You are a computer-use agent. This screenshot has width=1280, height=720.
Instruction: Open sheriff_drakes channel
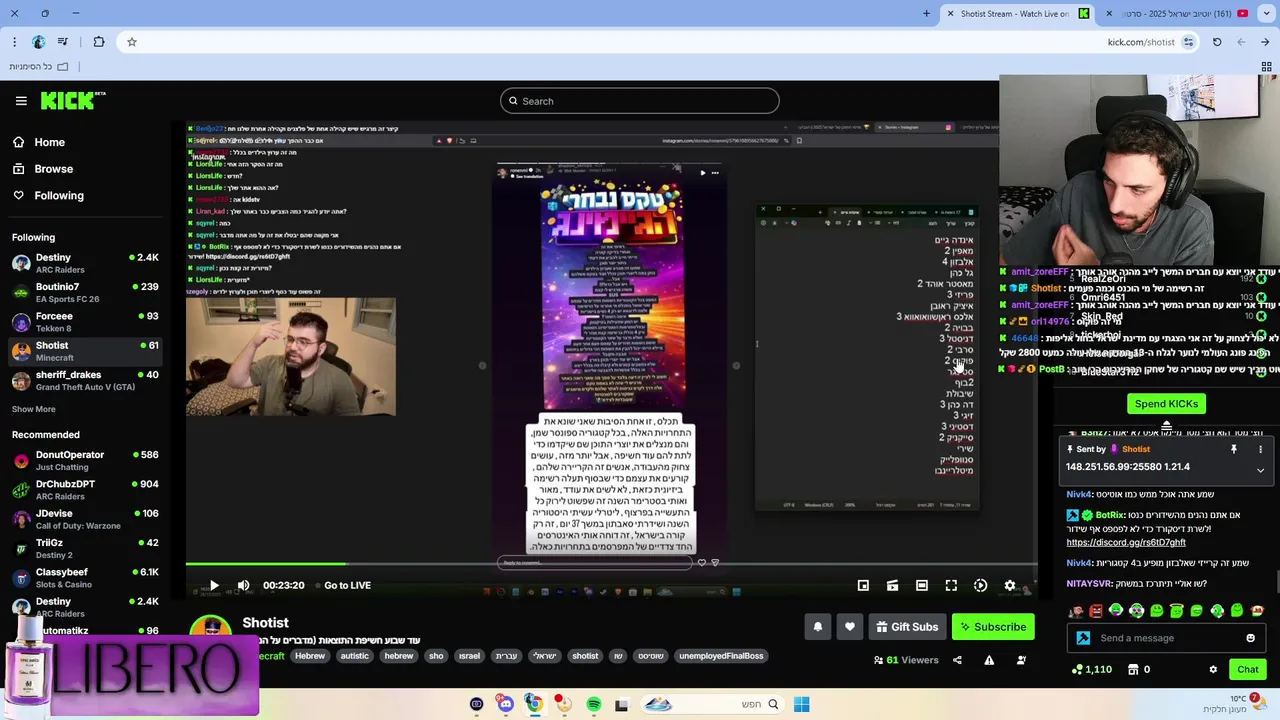85,380
